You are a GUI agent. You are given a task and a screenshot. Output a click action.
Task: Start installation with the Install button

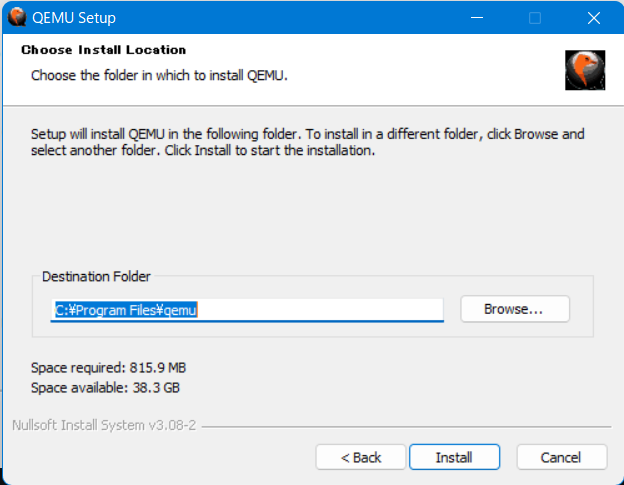453,457
